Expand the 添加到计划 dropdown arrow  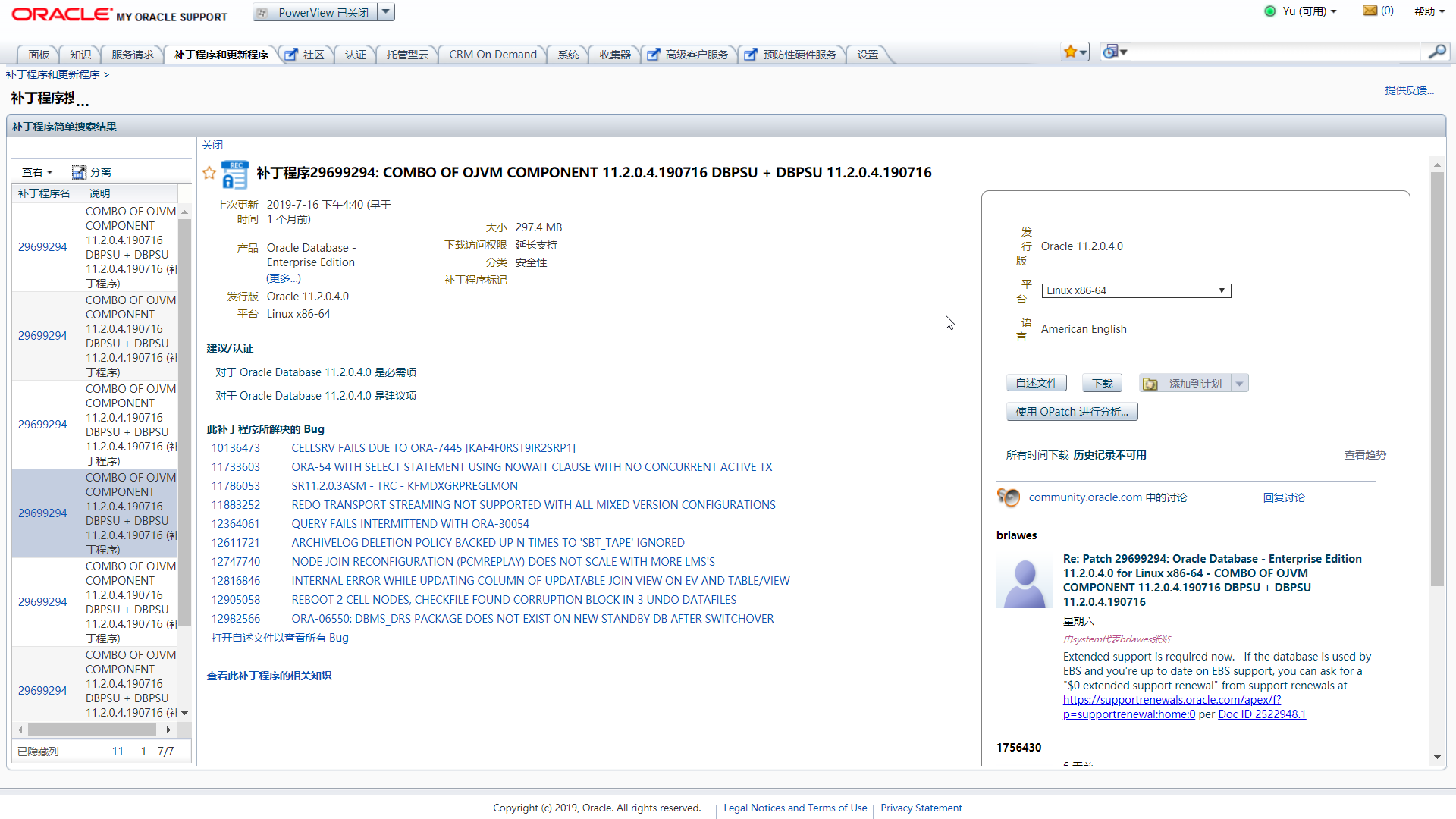tap(1241, 383)
